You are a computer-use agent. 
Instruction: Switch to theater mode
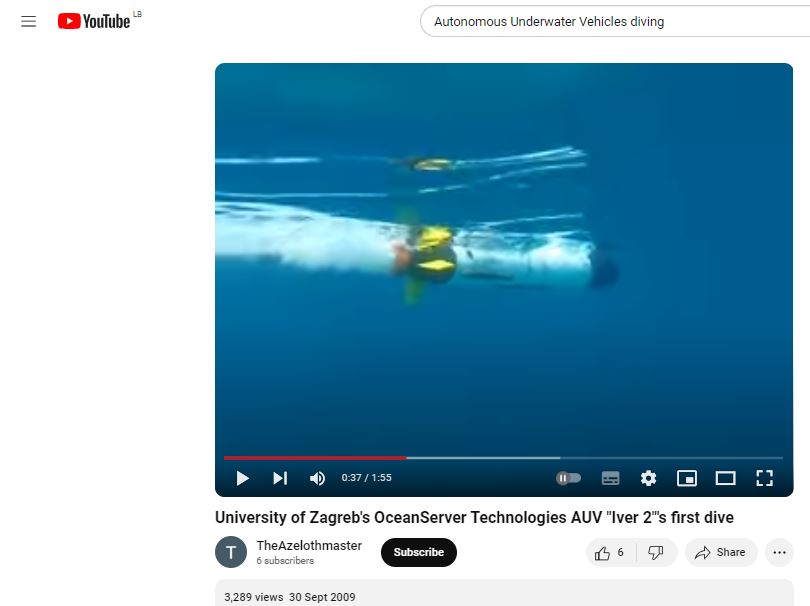(x=725, y=478)
